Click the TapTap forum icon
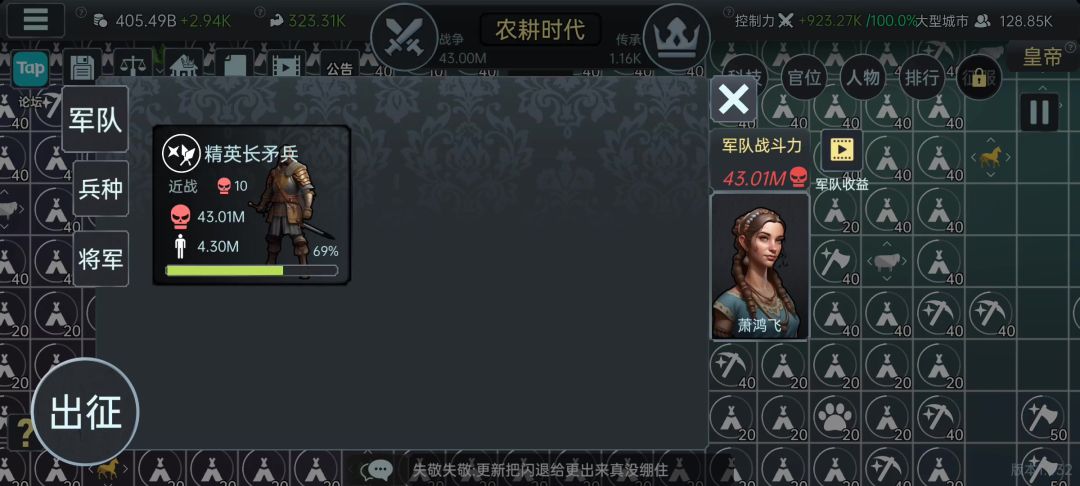Image resolution: width=1080 pixels, height=486 pixels. 30,69
